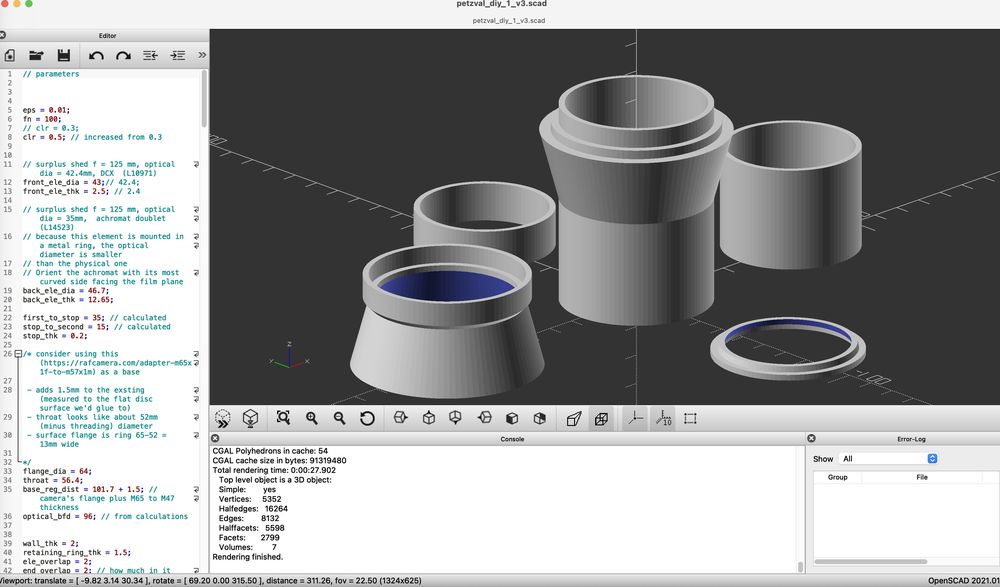Toggle scale markers on the axes
This screenshot has width=1000, height=587.
[662, 418]
